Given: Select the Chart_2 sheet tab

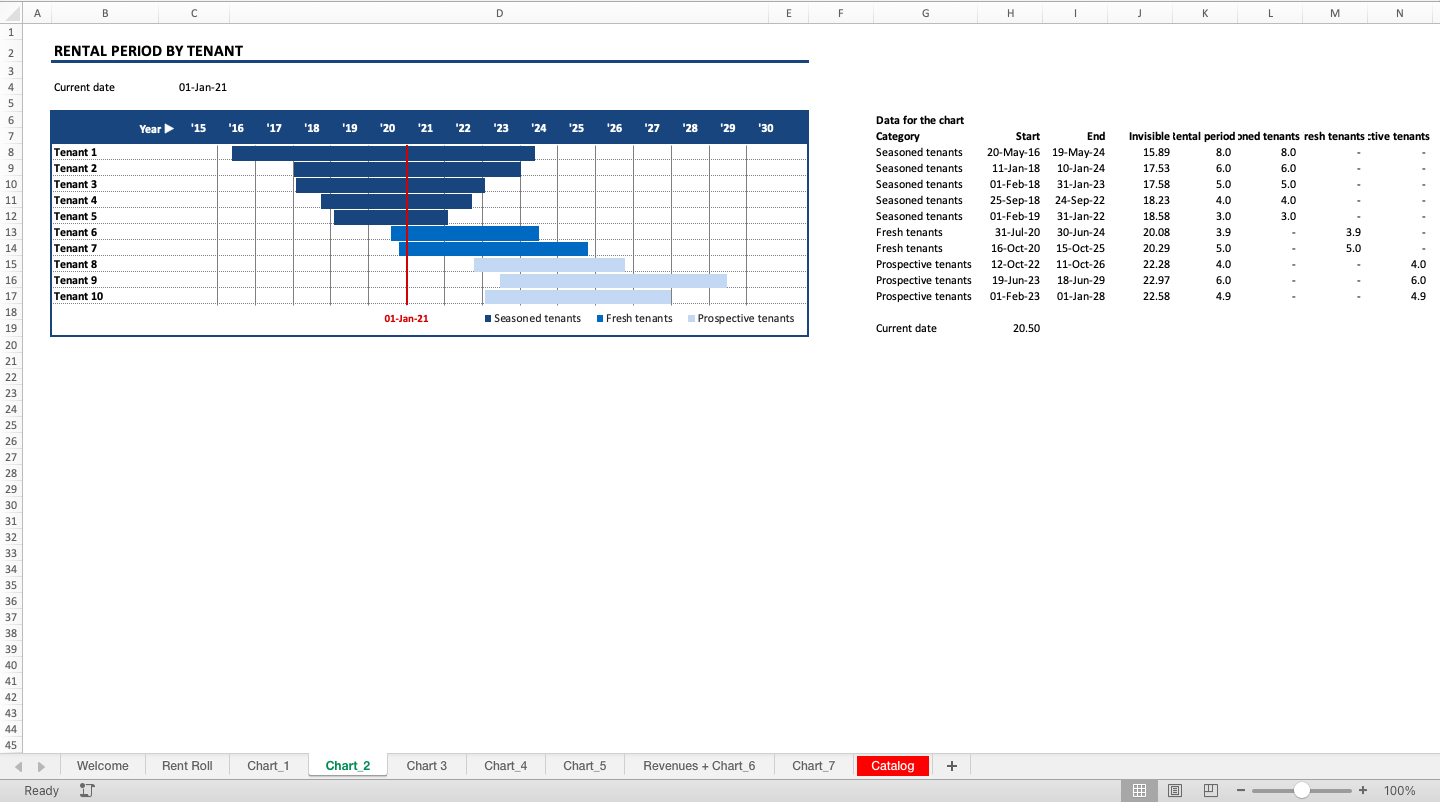Looking at the screenshot, I should pyautogui.click(x=348, y=766).
